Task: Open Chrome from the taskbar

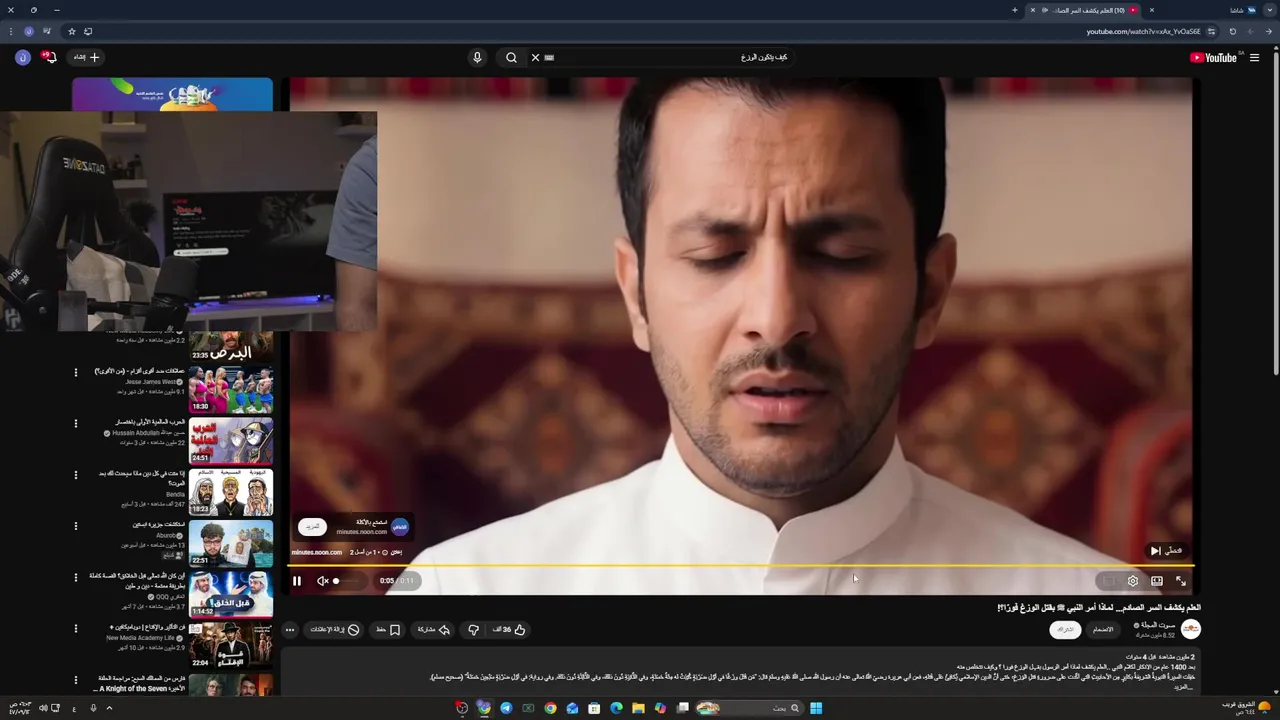Action: 550,708
